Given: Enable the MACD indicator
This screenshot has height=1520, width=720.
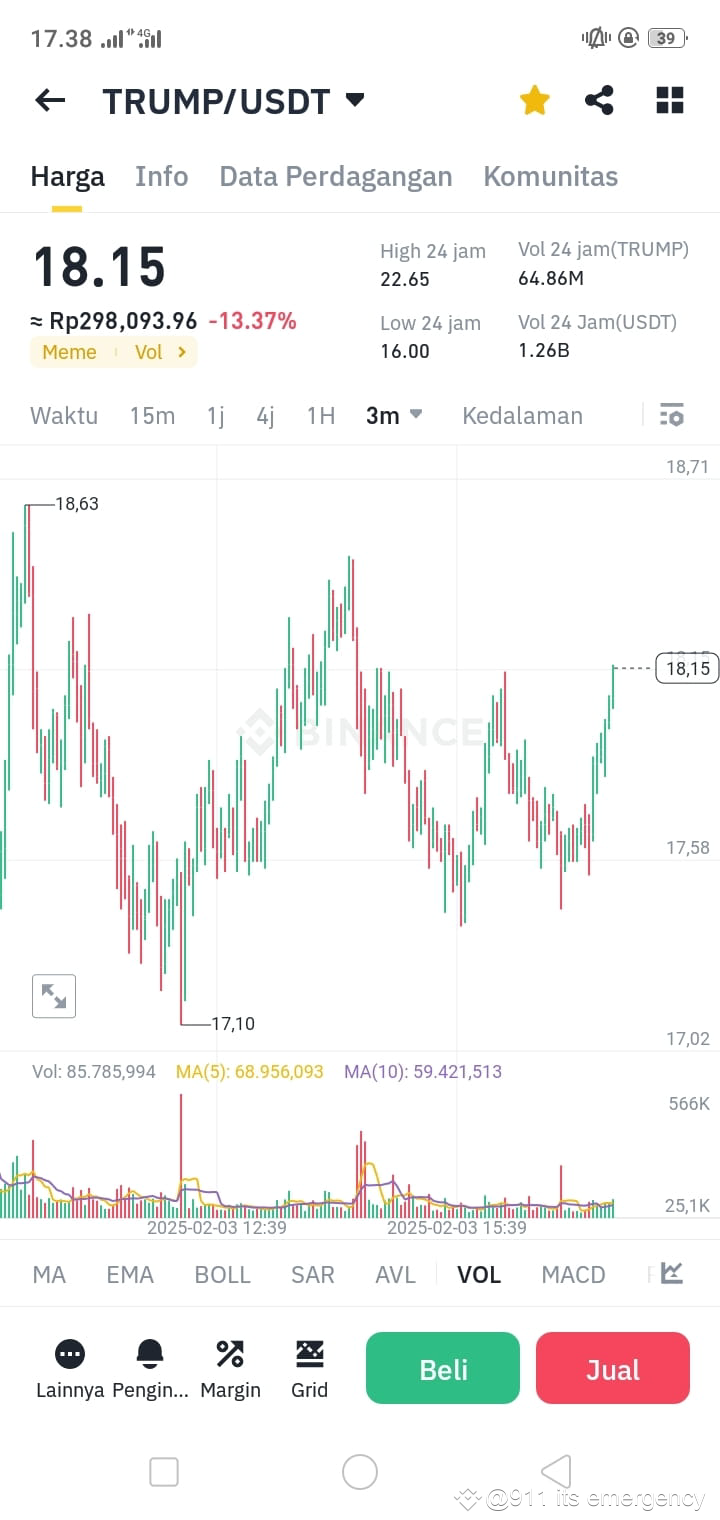Looking at the screenshot, I should [x=573, y=1274].
